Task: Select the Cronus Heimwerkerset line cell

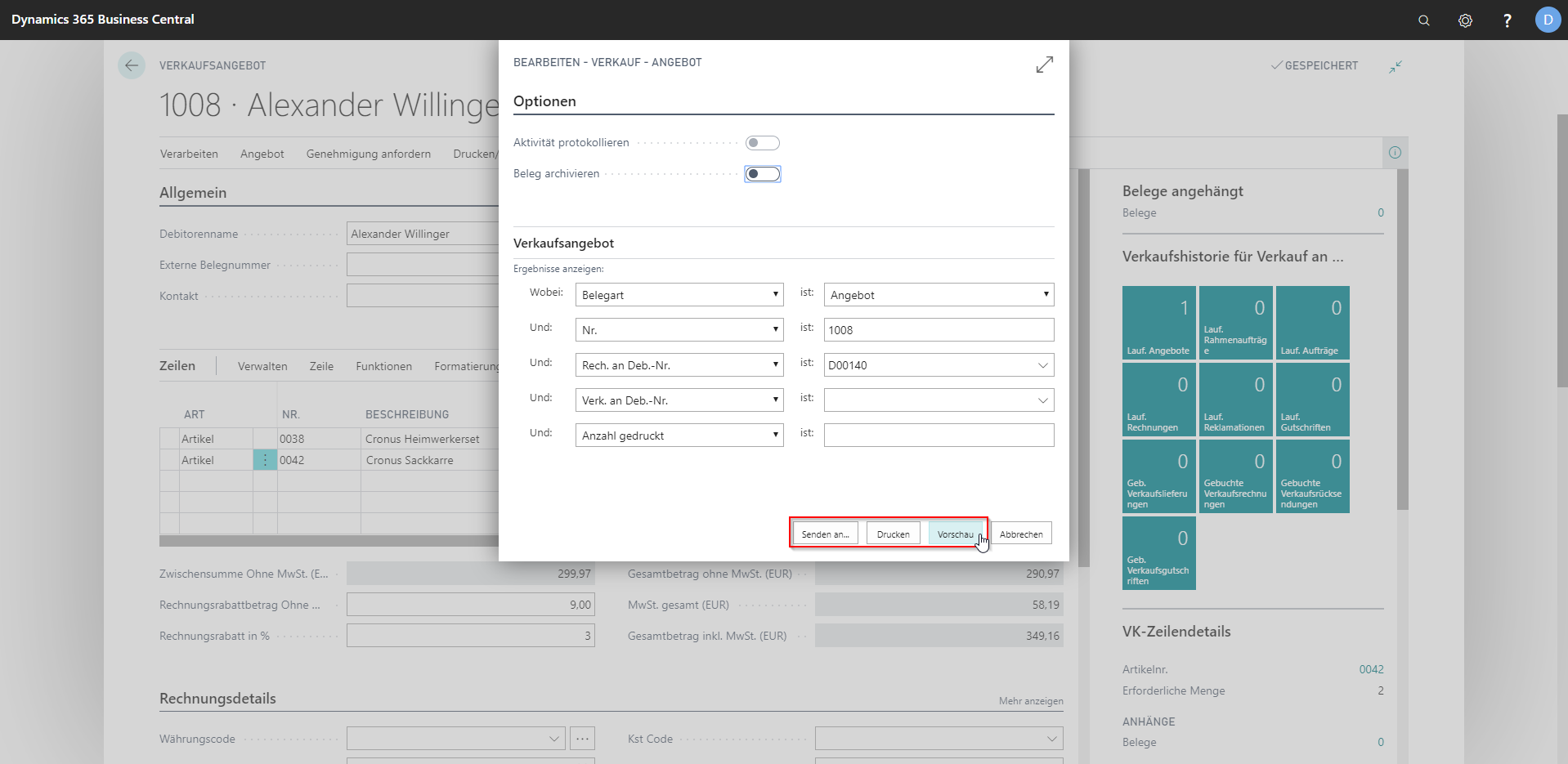Action: click(430, 439)
